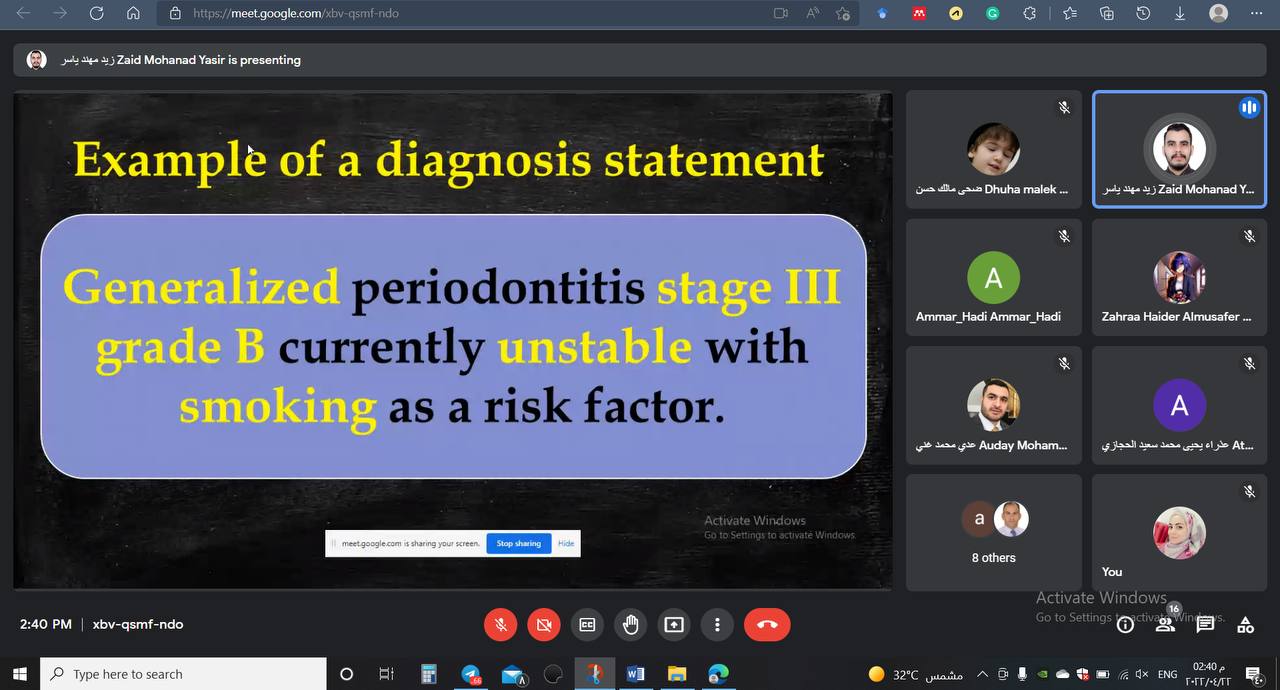Click the Present now screen share icon
Viewport: 1280px width, 690px height.
click(674, 625)
